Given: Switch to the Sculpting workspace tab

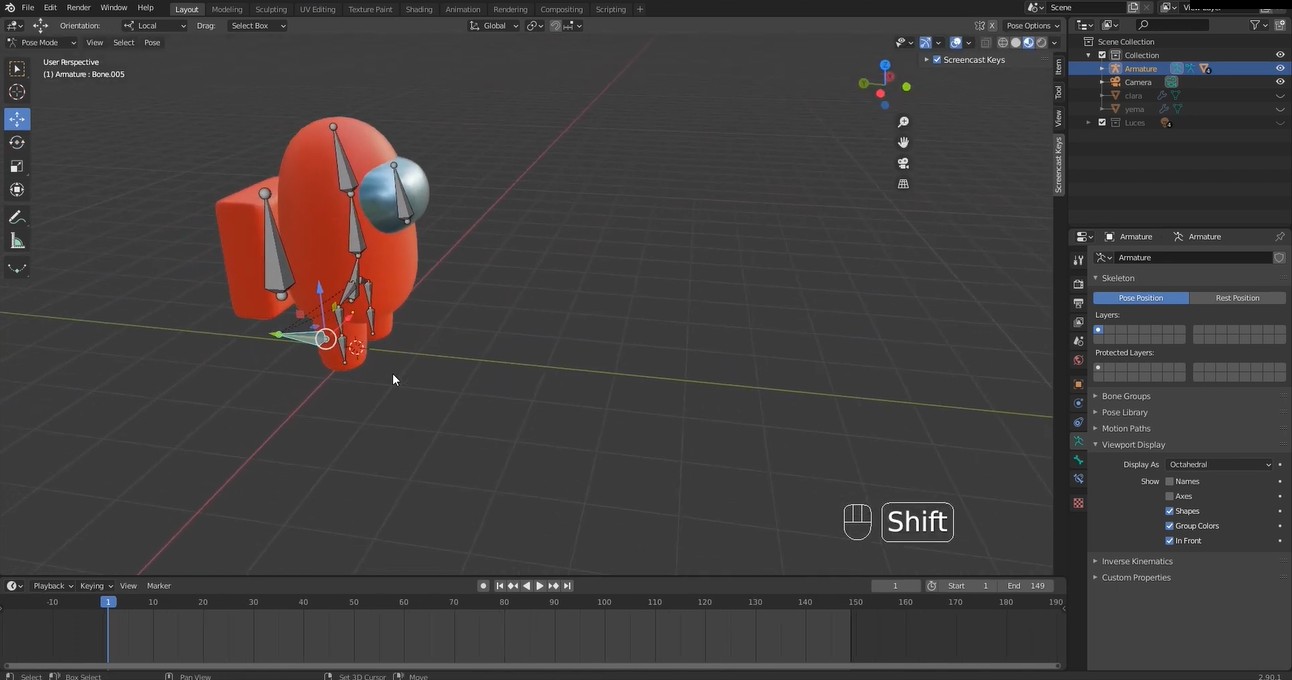Looking at the screenshot, I should pos(270,10).
